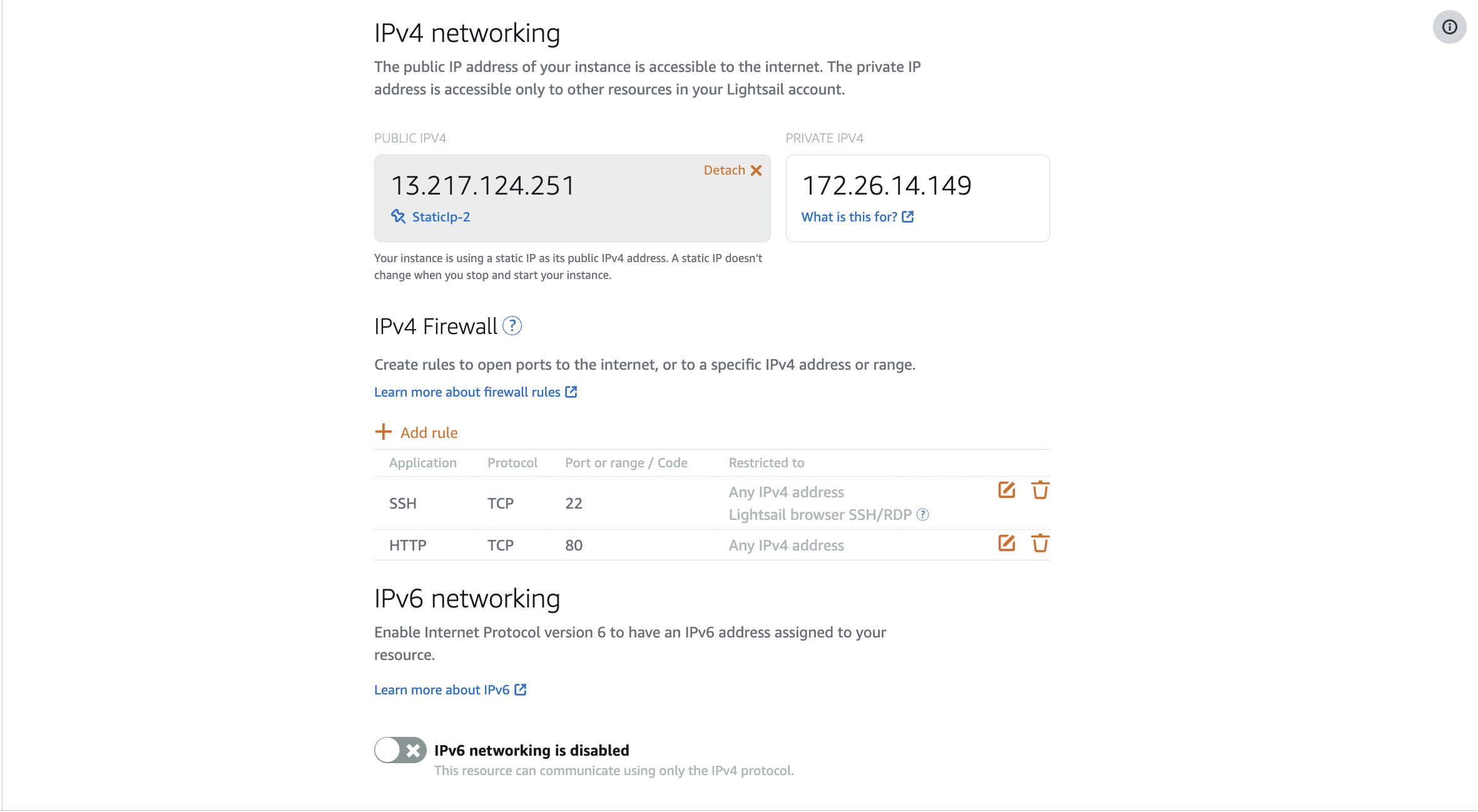1478x812 pixels.
Task: Open Learn more about IPv6 link
Action: [x=451, y=689]
